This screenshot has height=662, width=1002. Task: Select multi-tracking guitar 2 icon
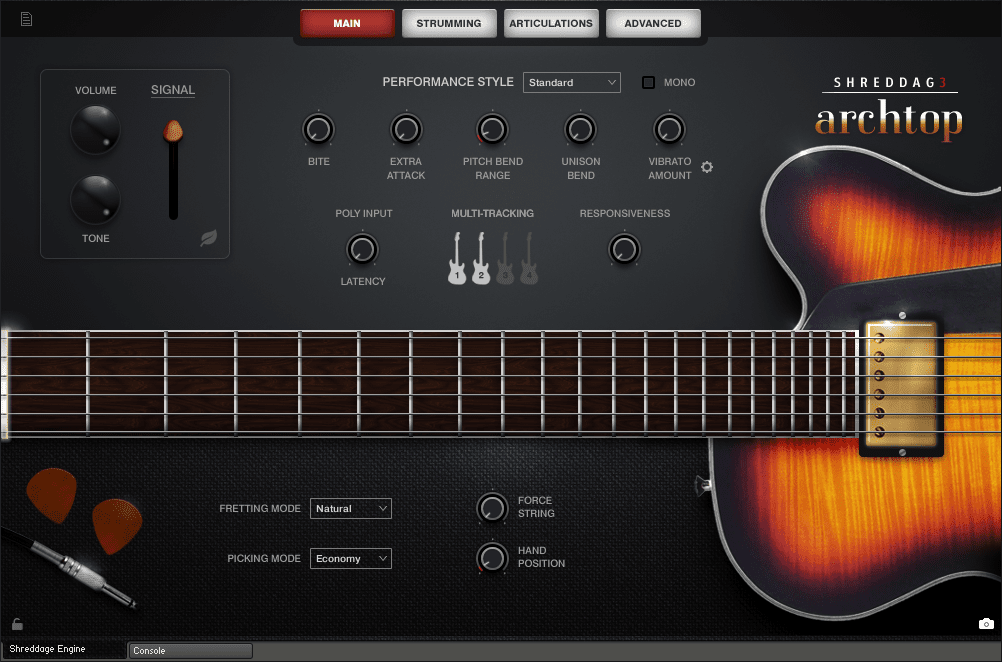481,259
